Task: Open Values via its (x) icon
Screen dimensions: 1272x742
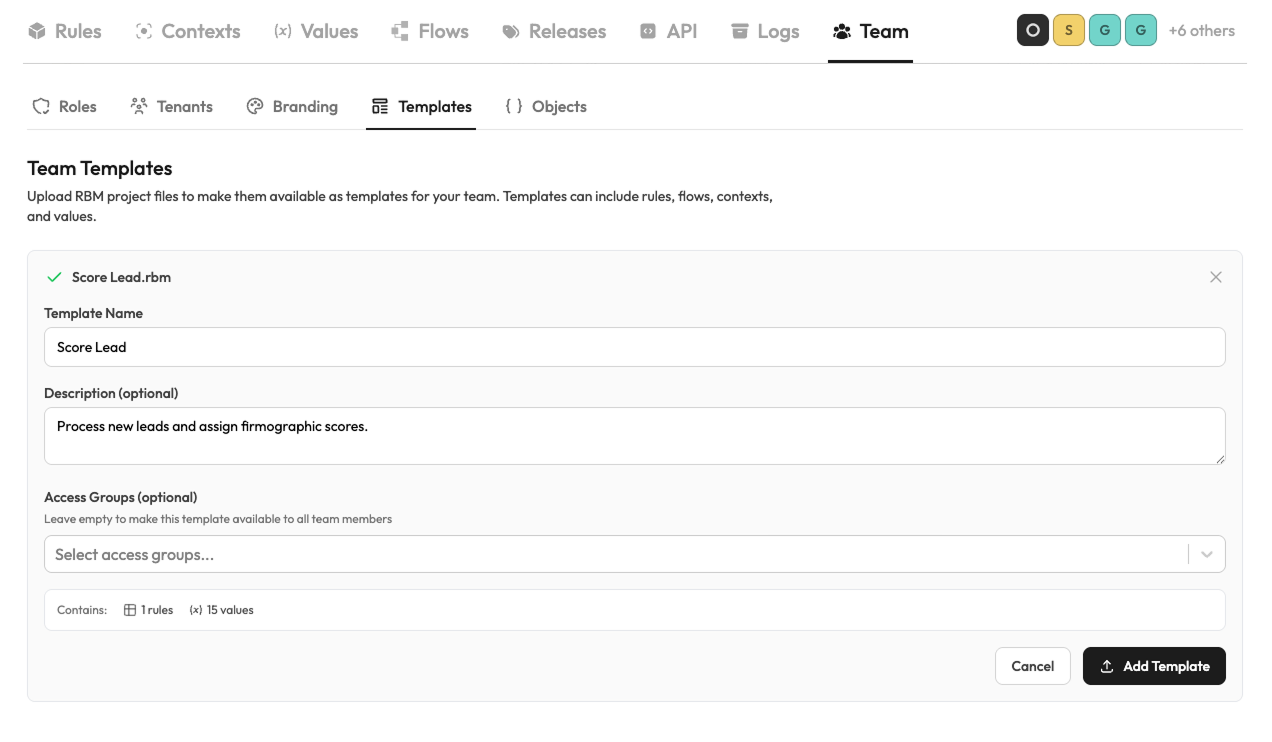Action: 283,30
